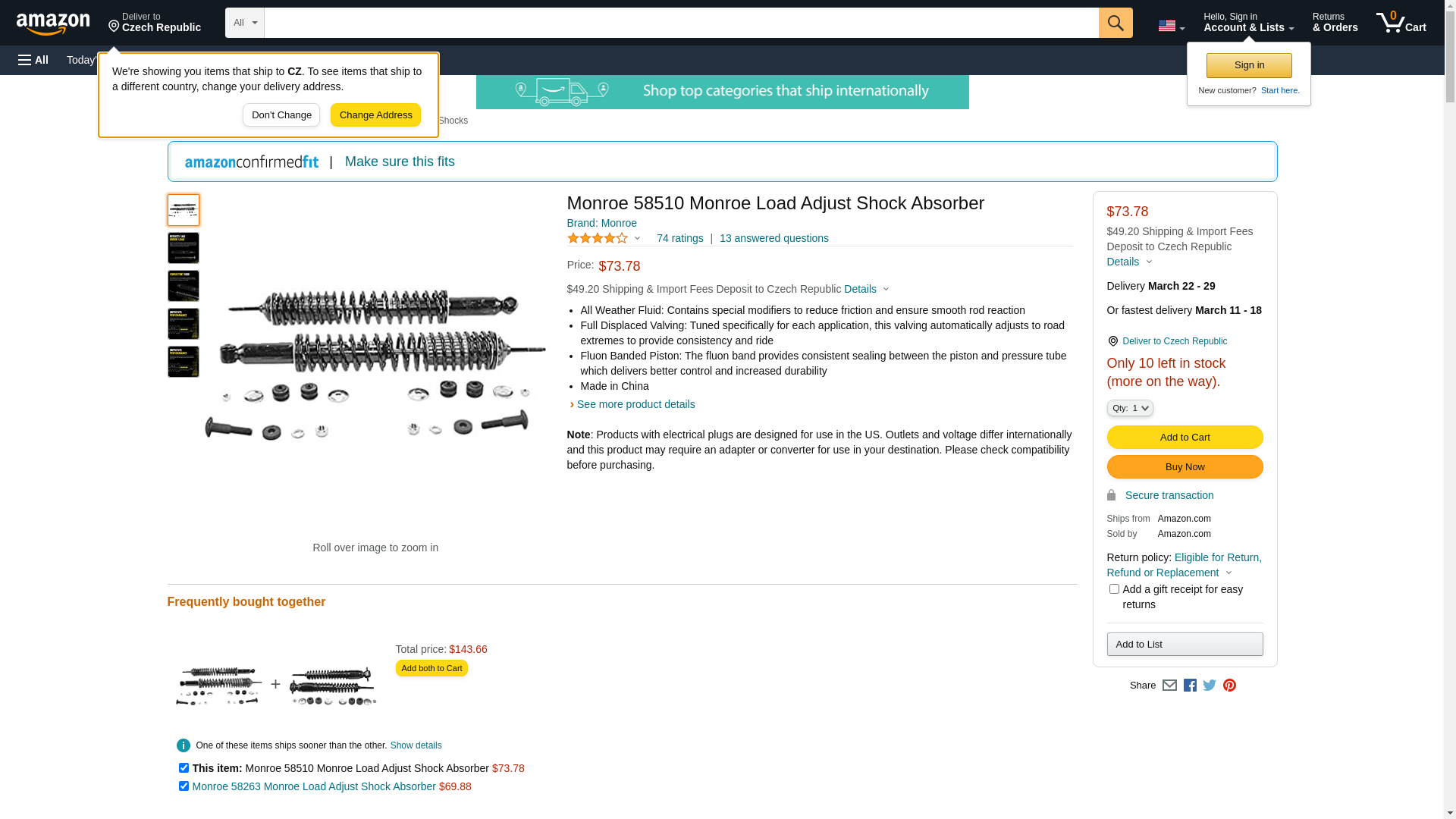Screen dimensions: 1456x819
Task: Open the cart icon
Action: (1401, 23)
